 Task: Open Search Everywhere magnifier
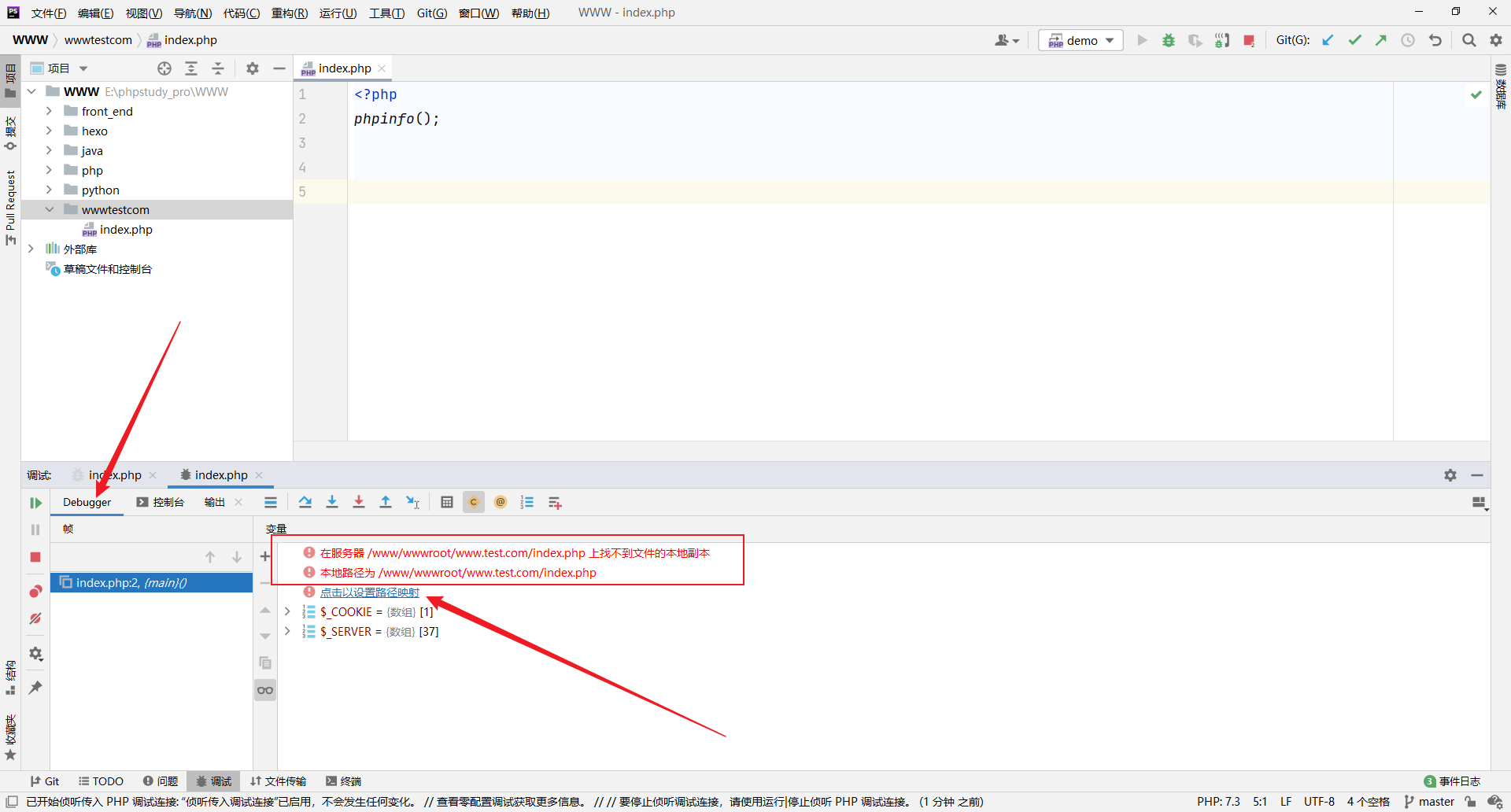1469,40
